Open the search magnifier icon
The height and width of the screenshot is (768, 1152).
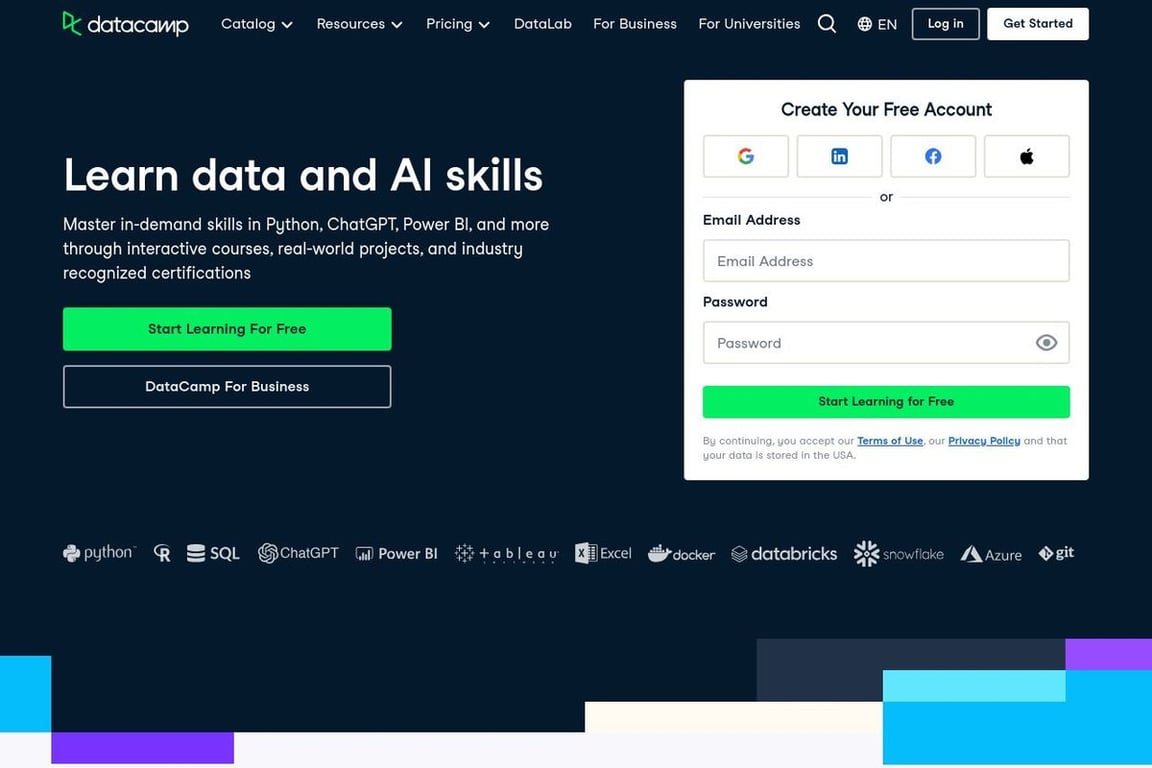pos(827,24)
